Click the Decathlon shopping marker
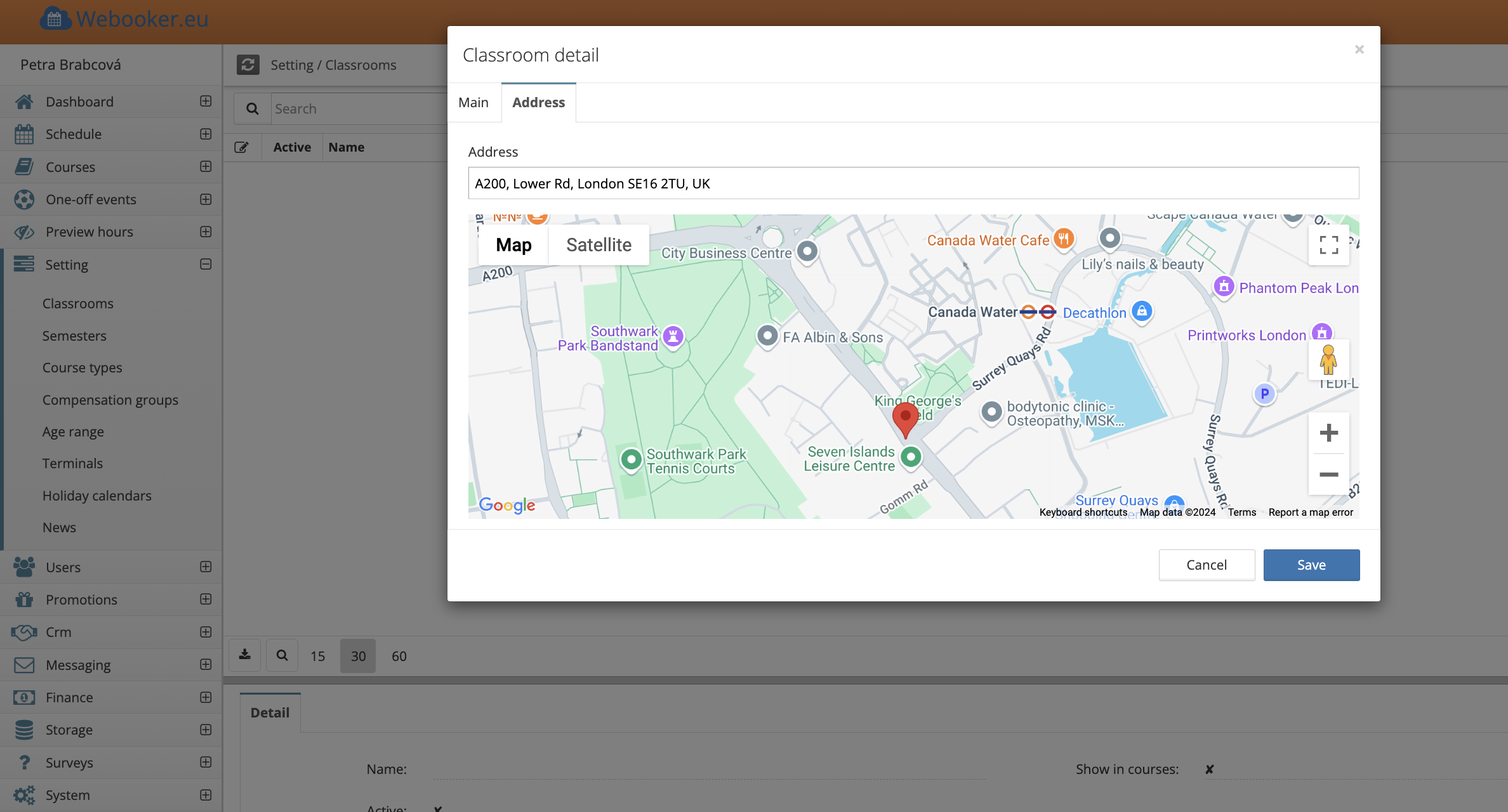The image size is (1508, 812). point(1142,311)
